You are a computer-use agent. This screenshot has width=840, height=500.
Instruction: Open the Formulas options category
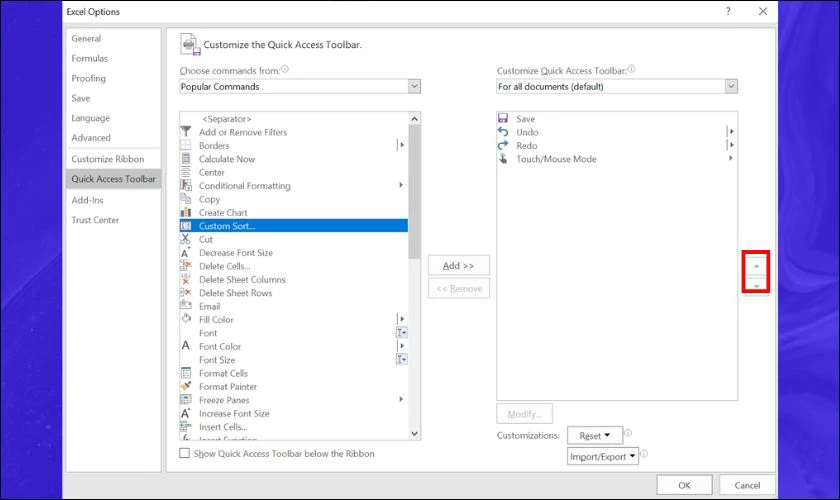point(89,58)
